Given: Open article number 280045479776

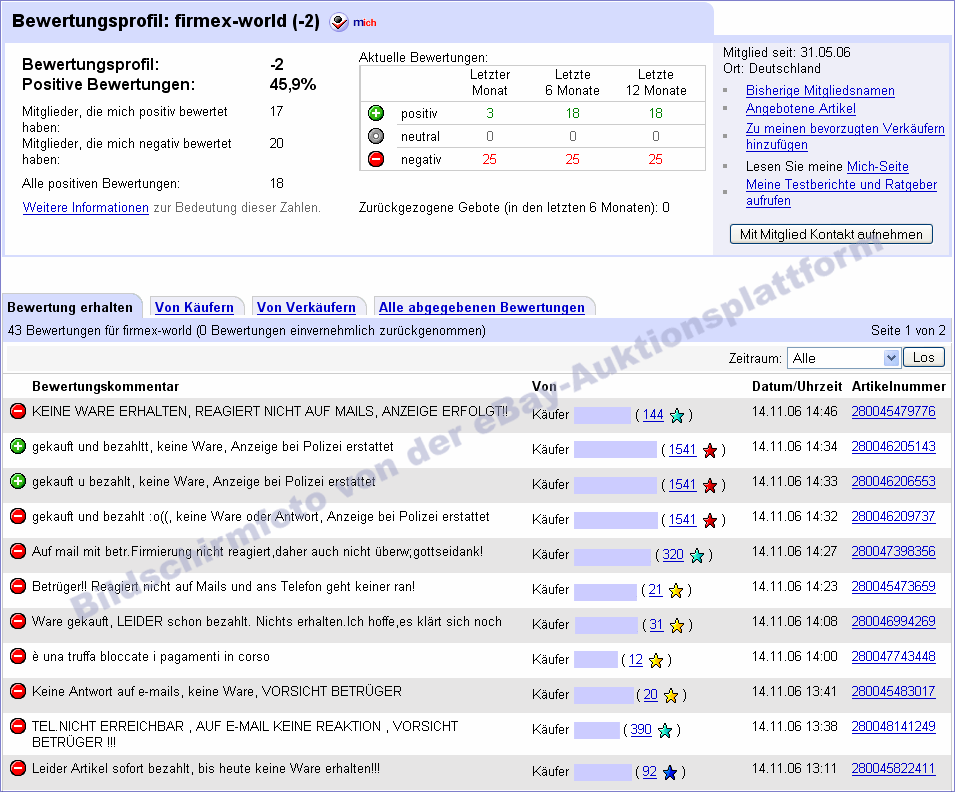Looking at the screenshot, I should pos(893,411).
